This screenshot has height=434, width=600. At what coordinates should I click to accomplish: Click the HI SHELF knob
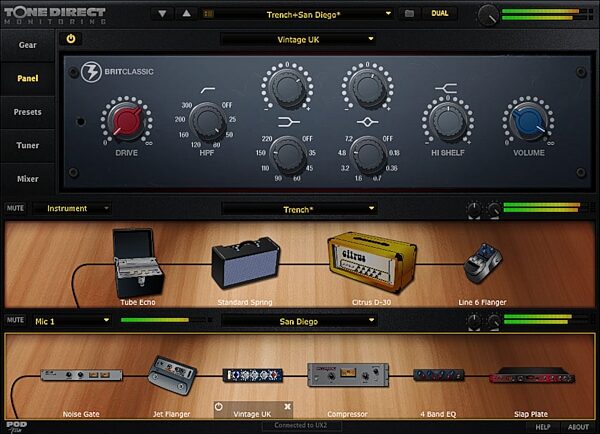[448, 121]
